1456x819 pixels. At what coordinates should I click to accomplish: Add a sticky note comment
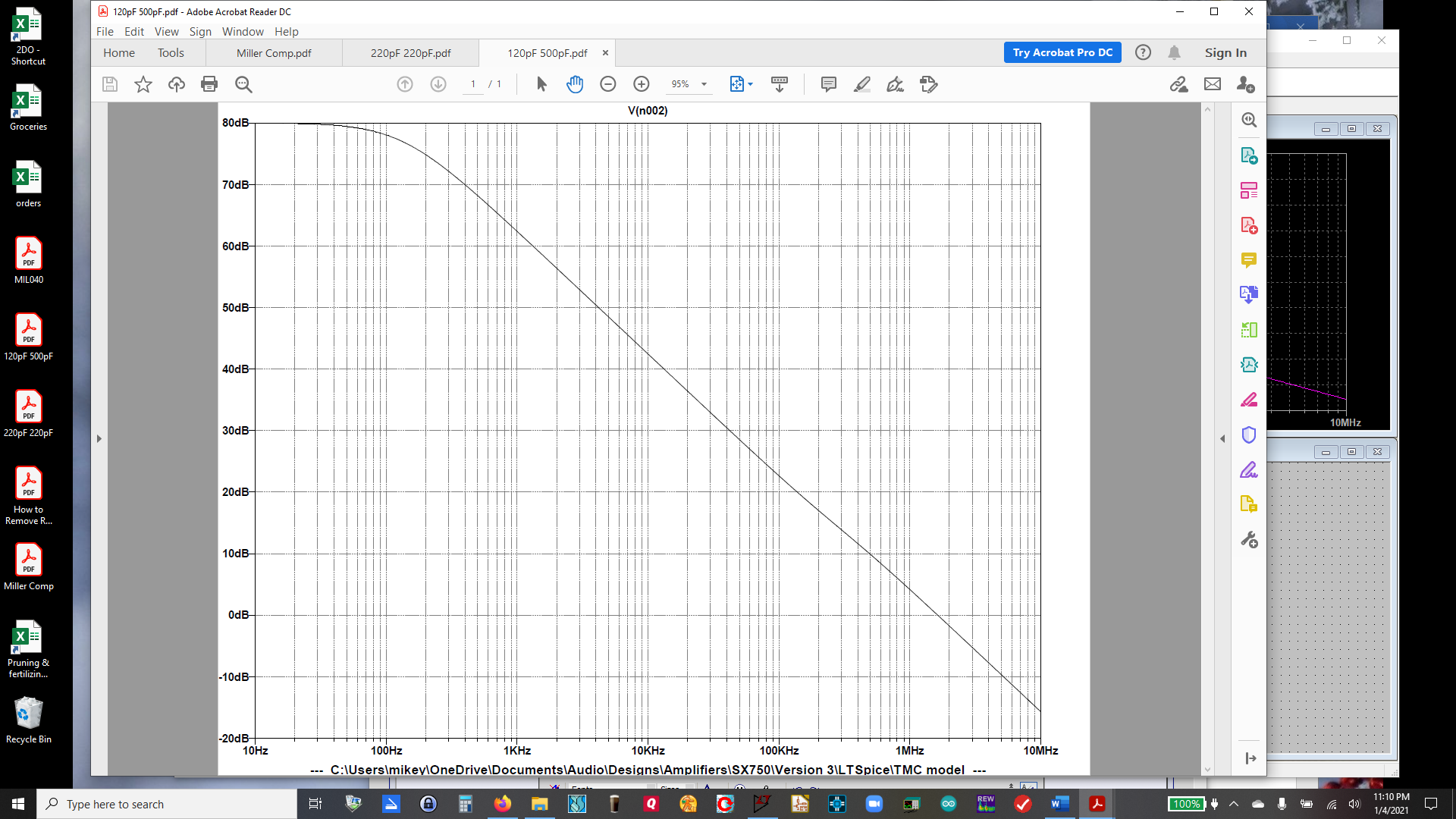click(829, 84)
